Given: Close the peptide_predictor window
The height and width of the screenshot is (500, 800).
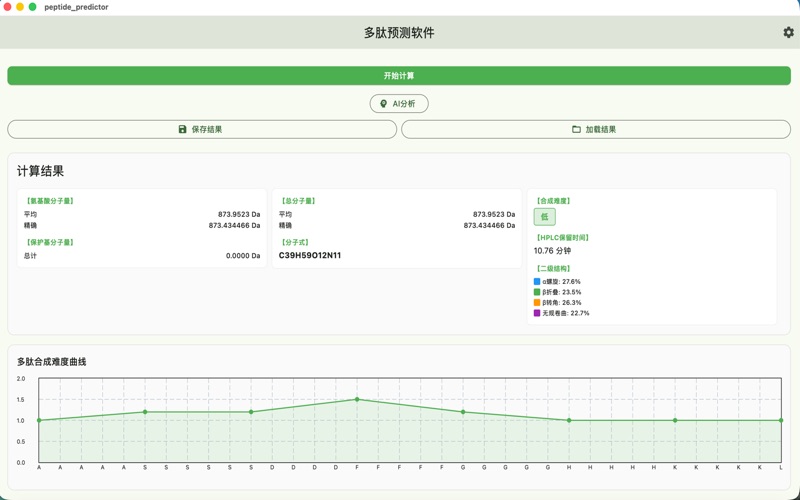Looking at the screenshot, I should pyautogui.click(x=7, y=7).
